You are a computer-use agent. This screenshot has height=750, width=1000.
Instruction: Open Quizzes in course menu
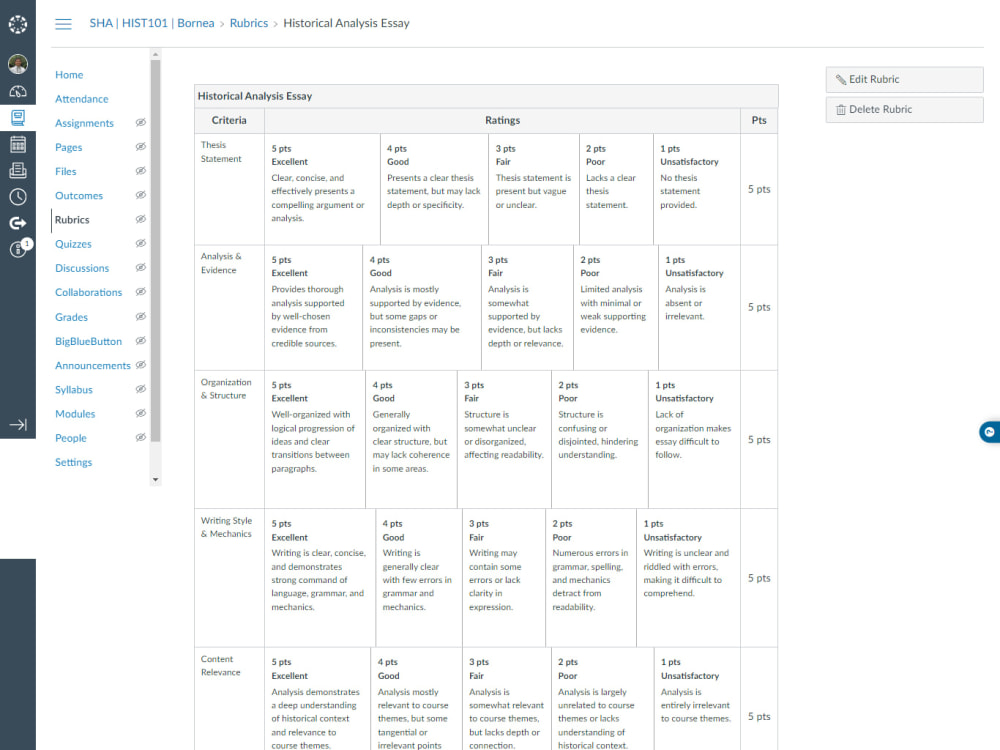(x=73, y=244)
